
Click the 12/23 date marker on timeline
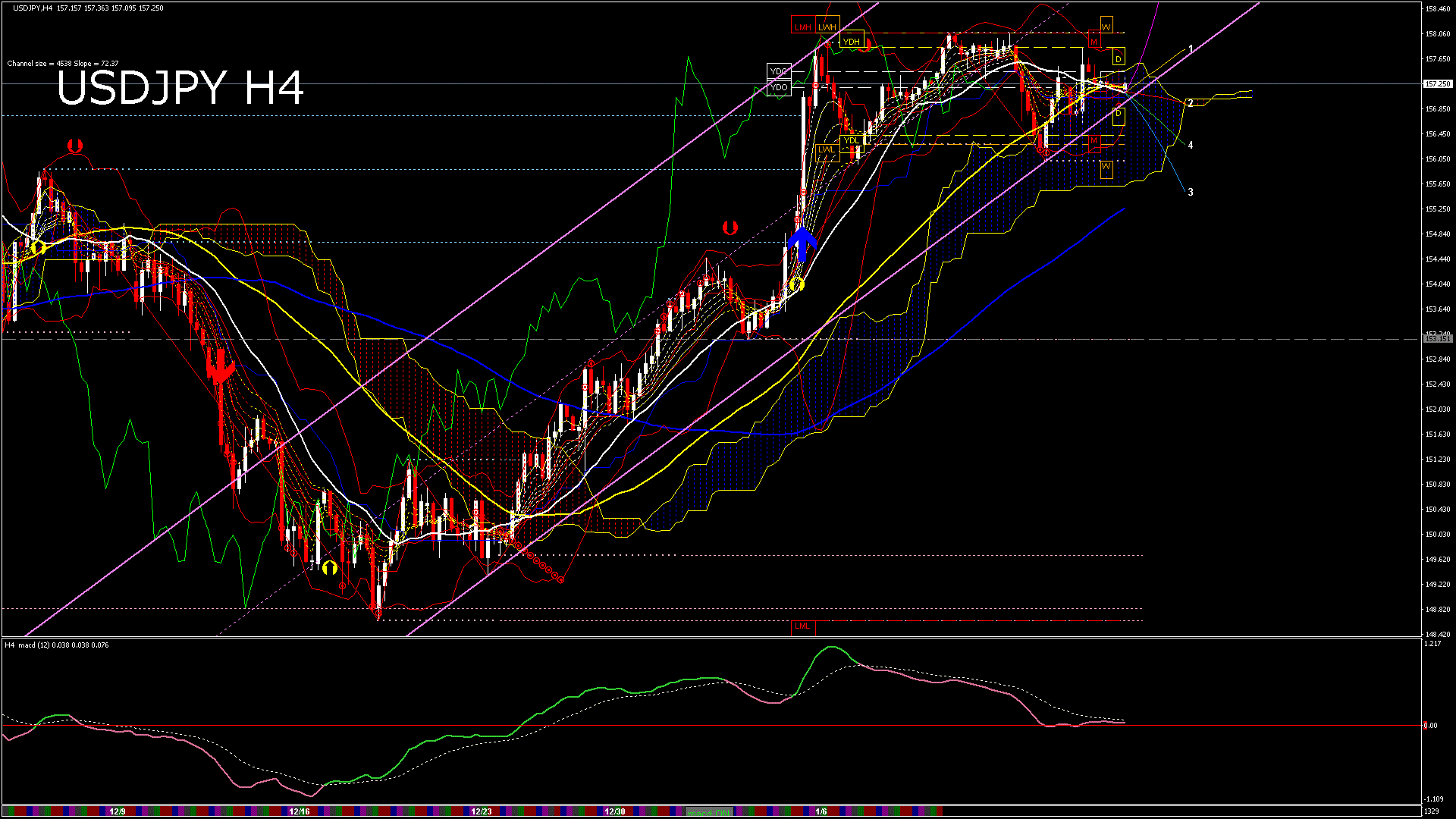pos(482,811)
